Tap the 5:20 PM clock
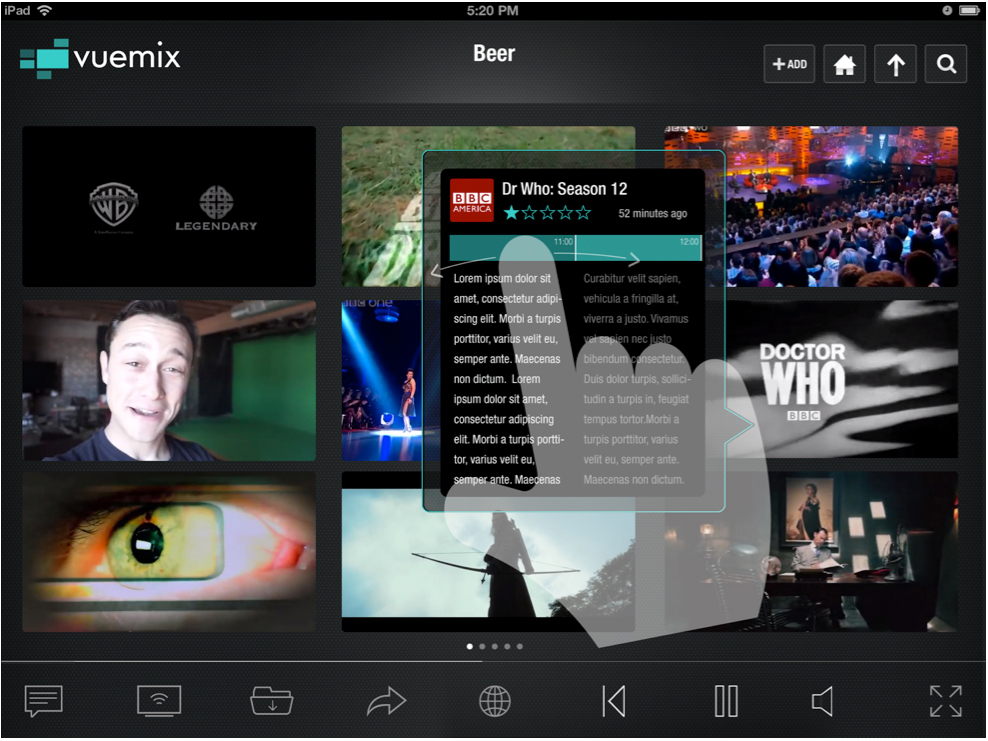988x741 pixels. 493,11
